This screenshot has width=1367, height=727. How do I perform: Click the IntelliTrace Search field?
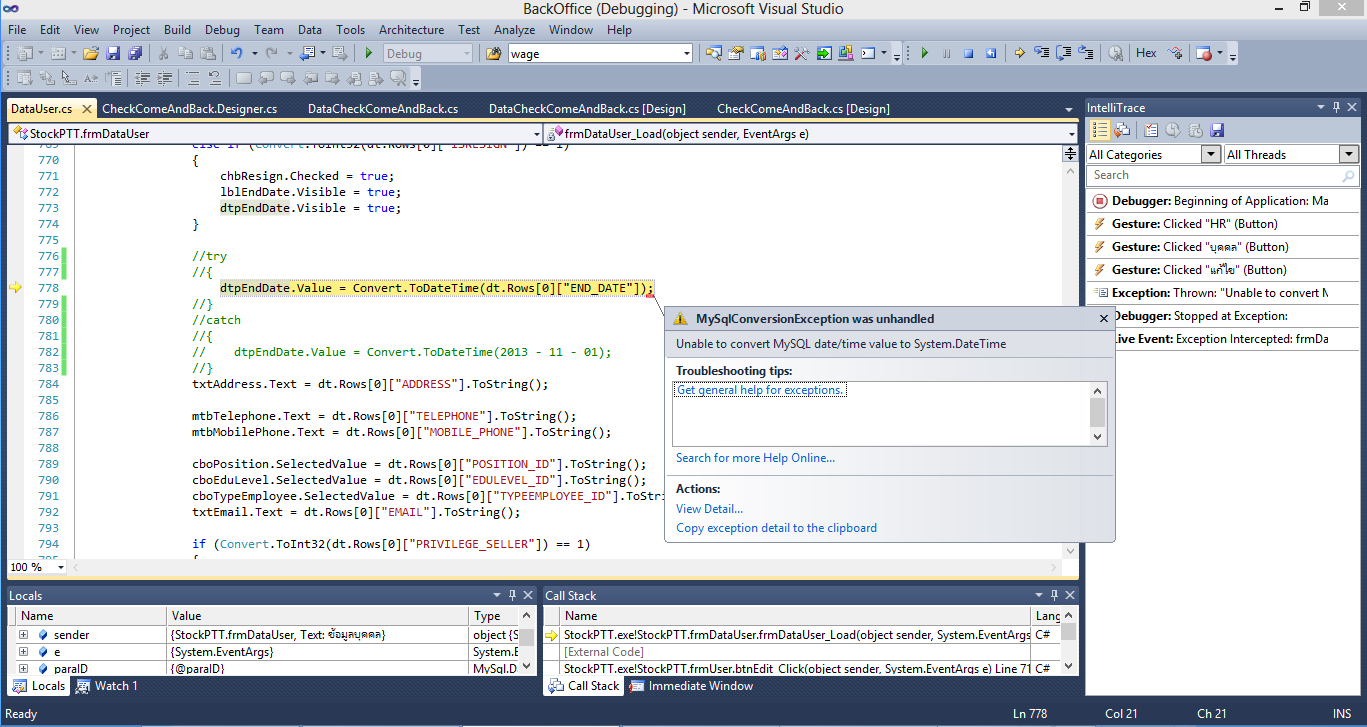coord(1222,176)
